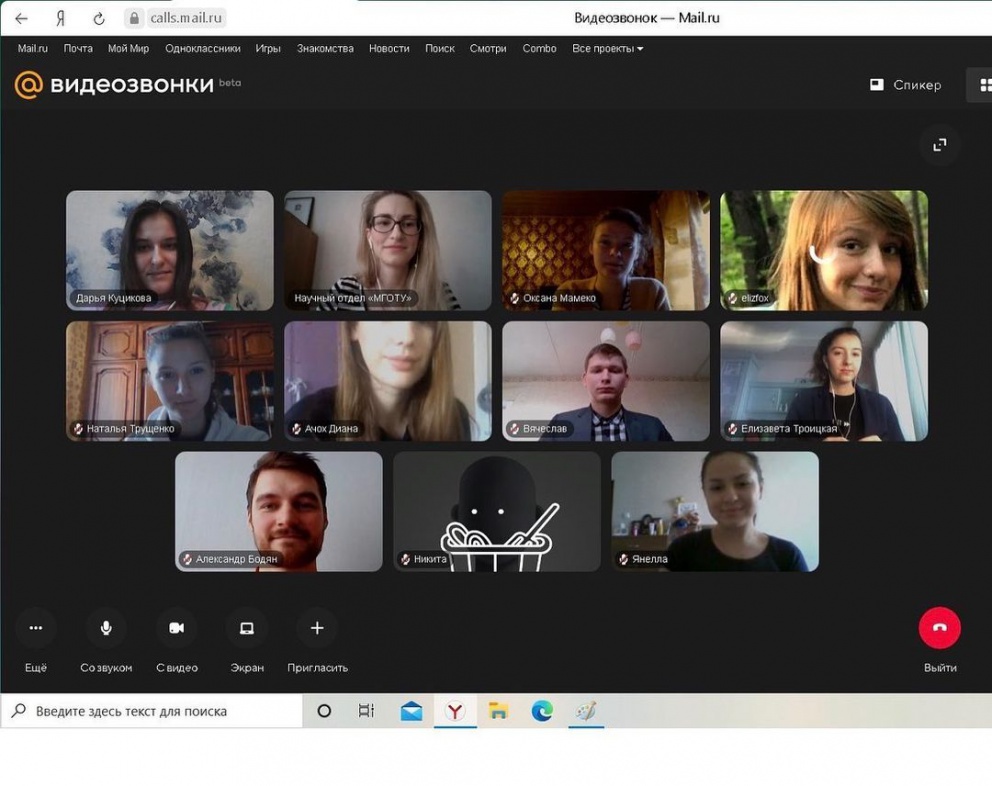The height and width of the screenshot is (786, 992).
Task: Select Александр Бодян's video tile
Action: tap(278, 511)
